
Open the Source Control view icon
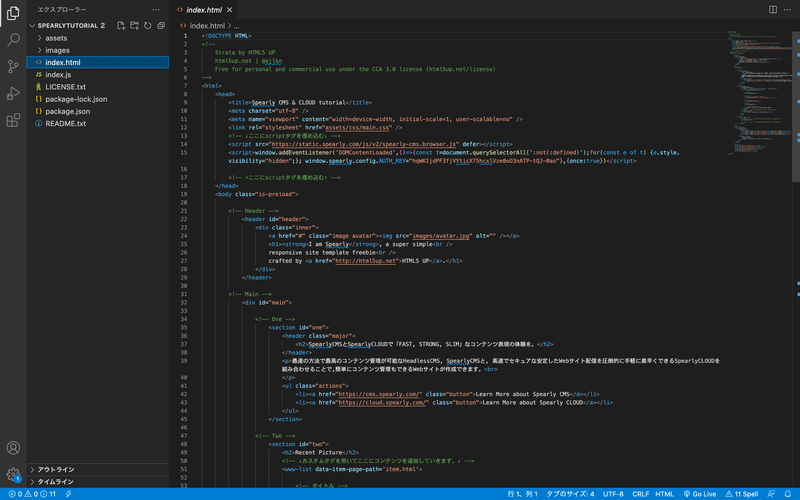click(x=13, y=66)
